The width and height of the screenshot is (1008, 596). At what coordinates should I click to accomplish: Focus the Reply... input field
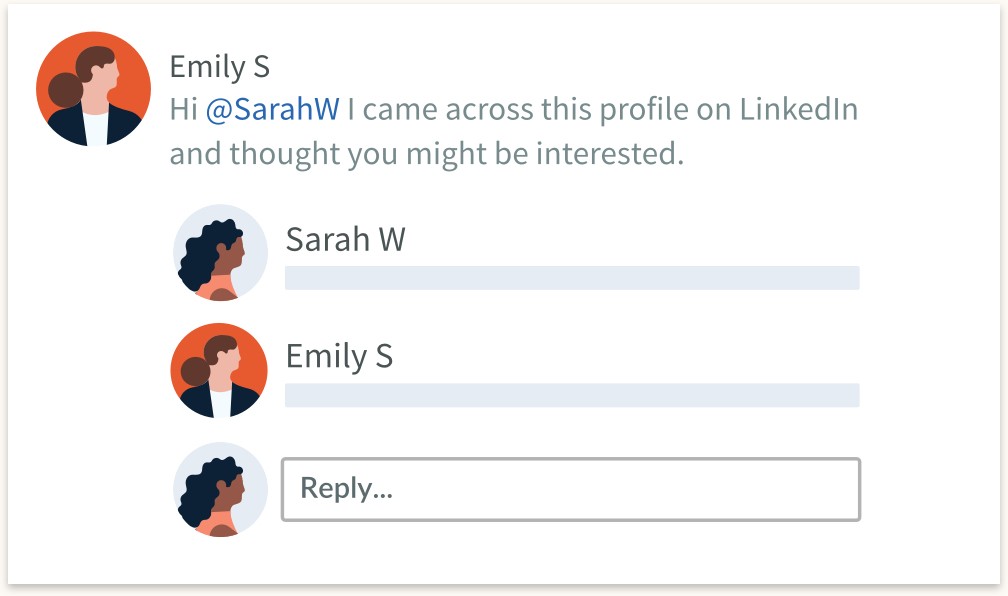[571, 489]
